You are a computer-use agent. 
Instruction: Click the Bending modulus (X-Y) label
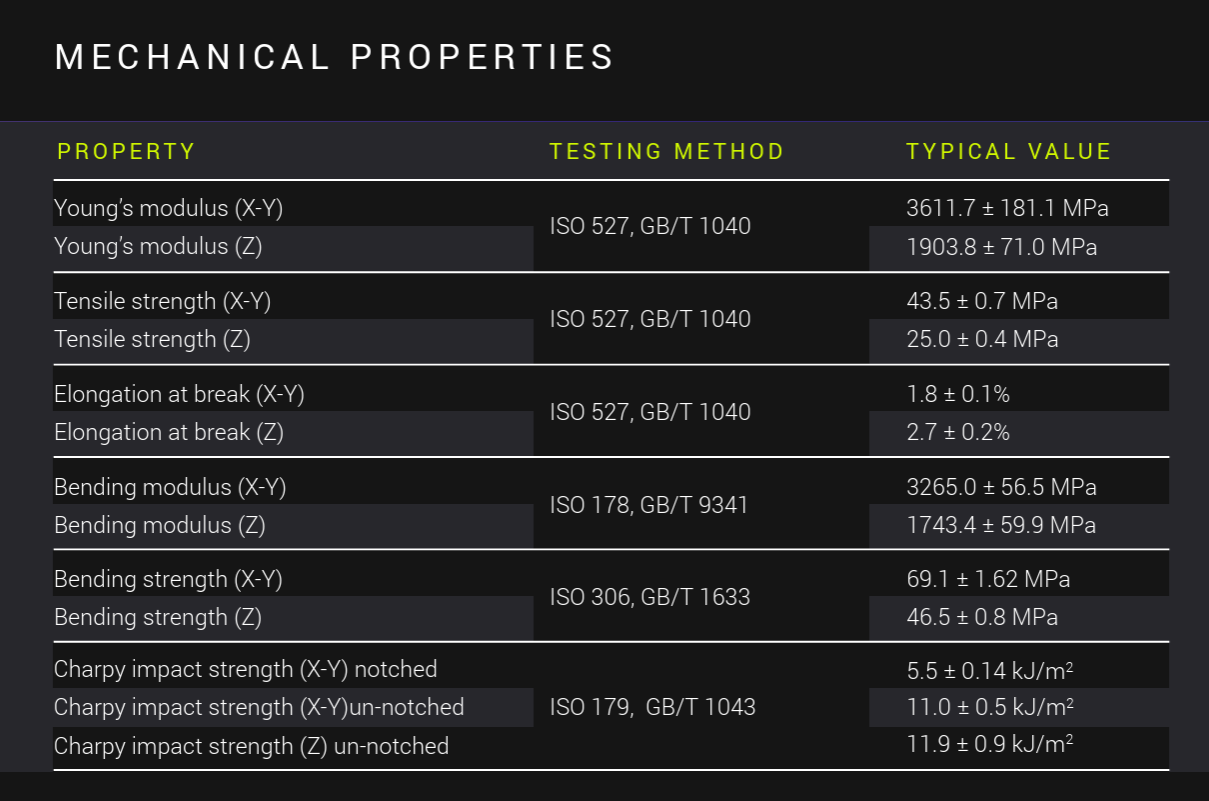[x=170, y=487]
